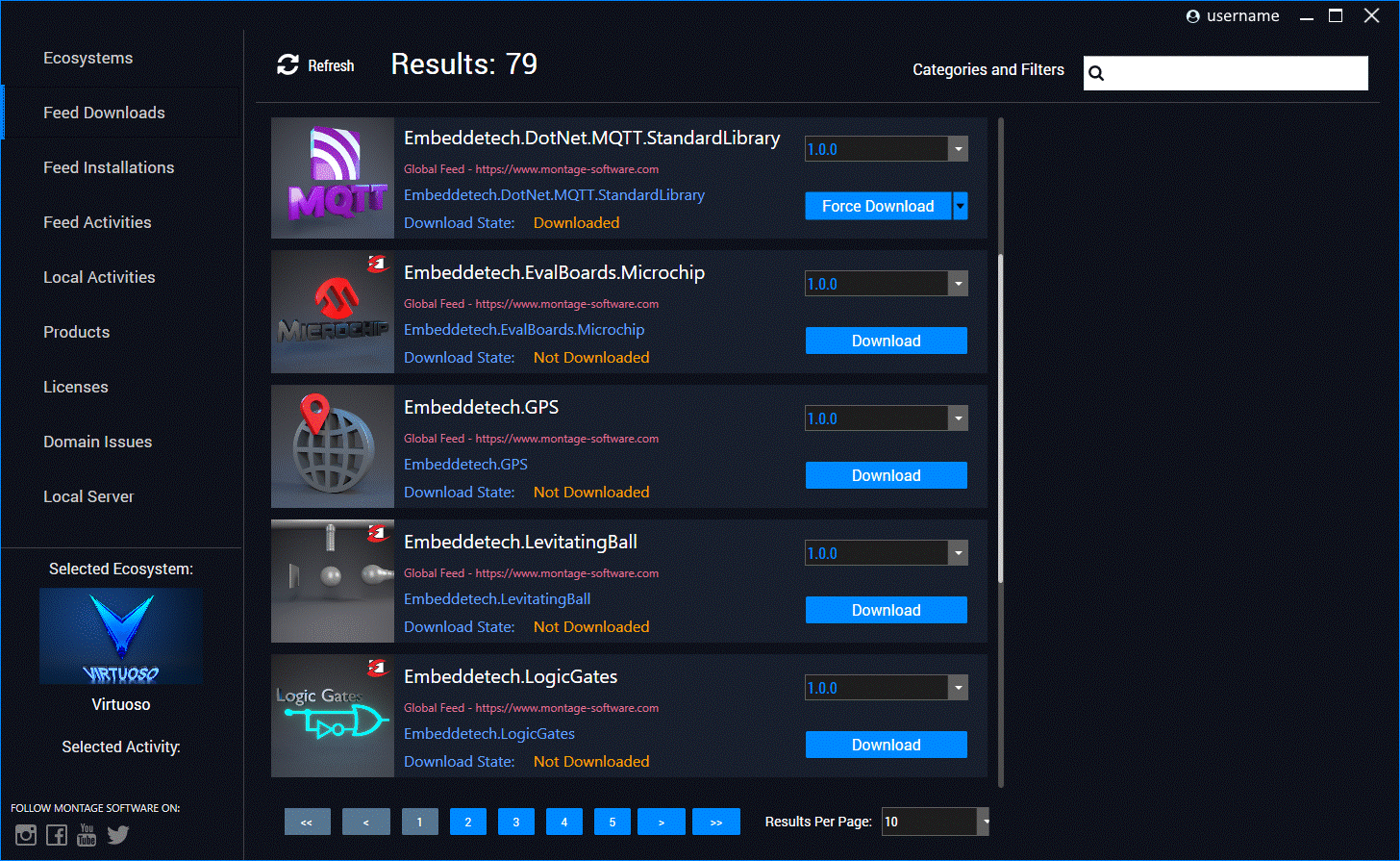This screenshot has width=1400, height=861.
Task: Open the Products section
Action: (x=77, y=332)
